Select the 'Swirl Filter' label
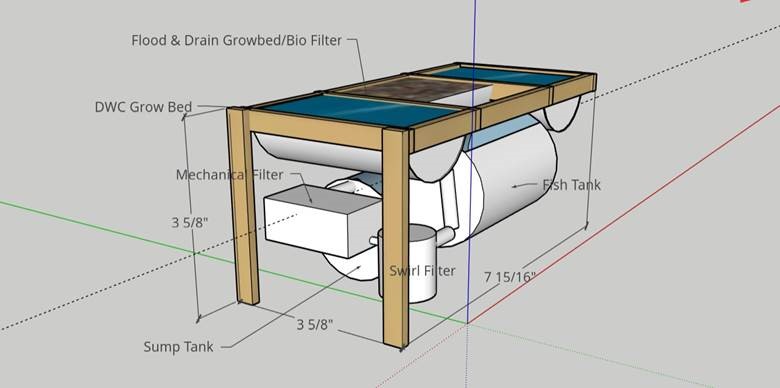This screenshot has height=388, width=780. click(x=422, y=271)
